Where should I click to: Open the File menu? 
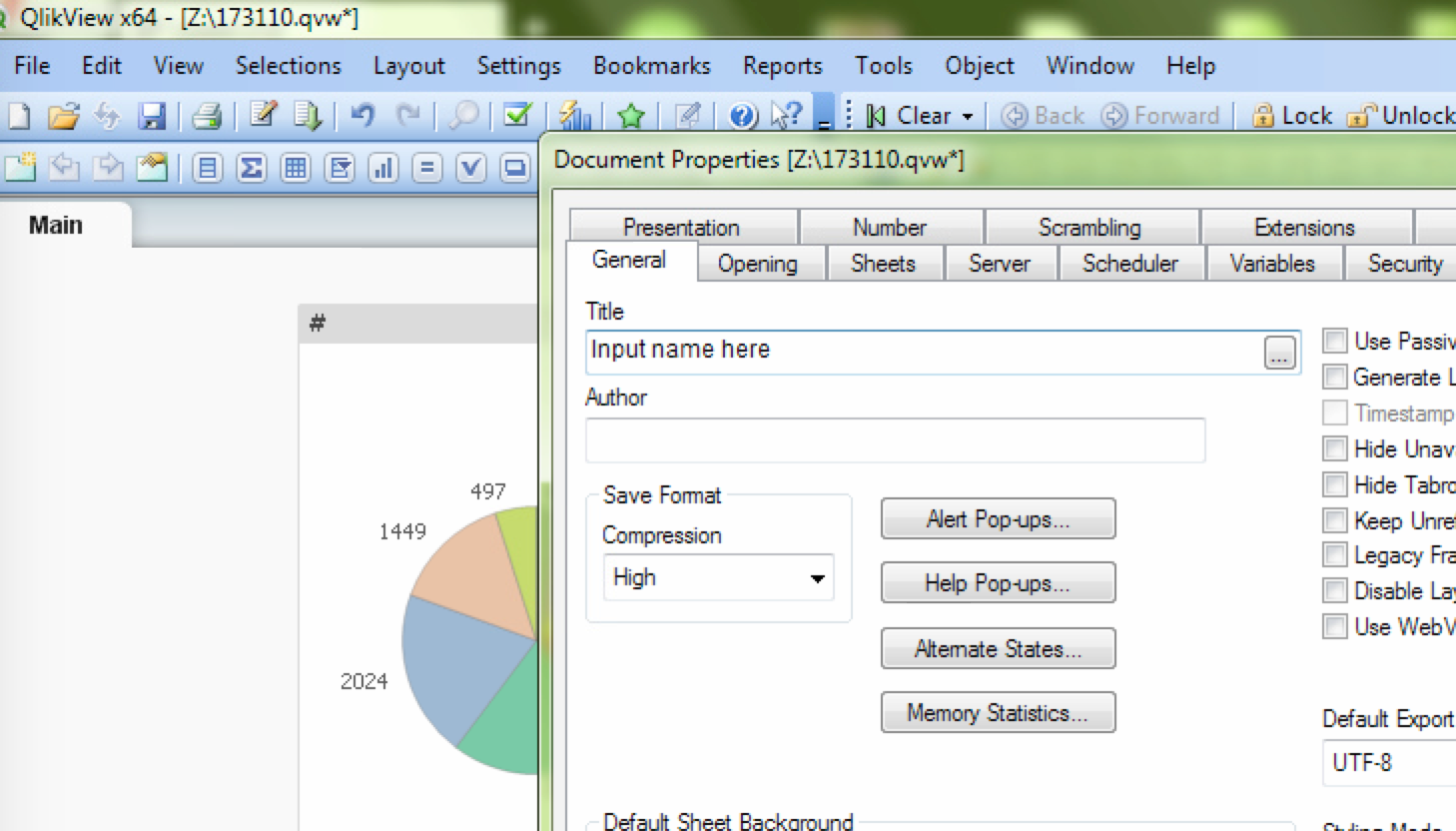pos(32,66)
